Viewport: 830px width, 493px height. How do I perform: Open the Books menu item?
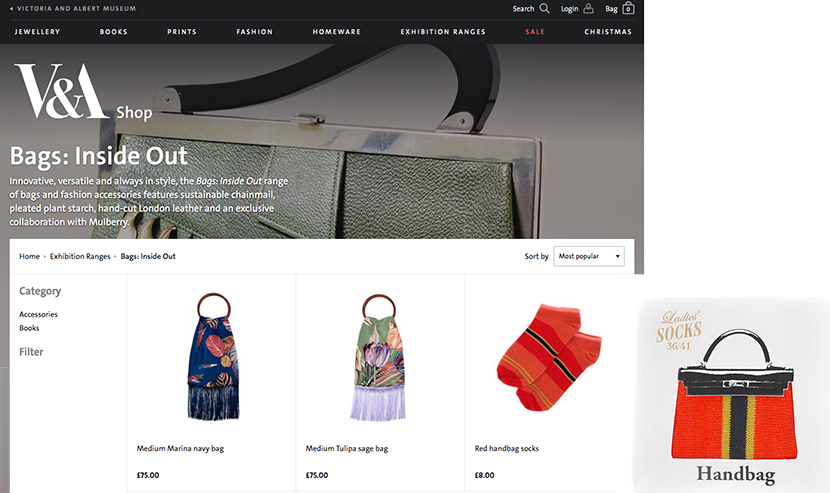113,32
